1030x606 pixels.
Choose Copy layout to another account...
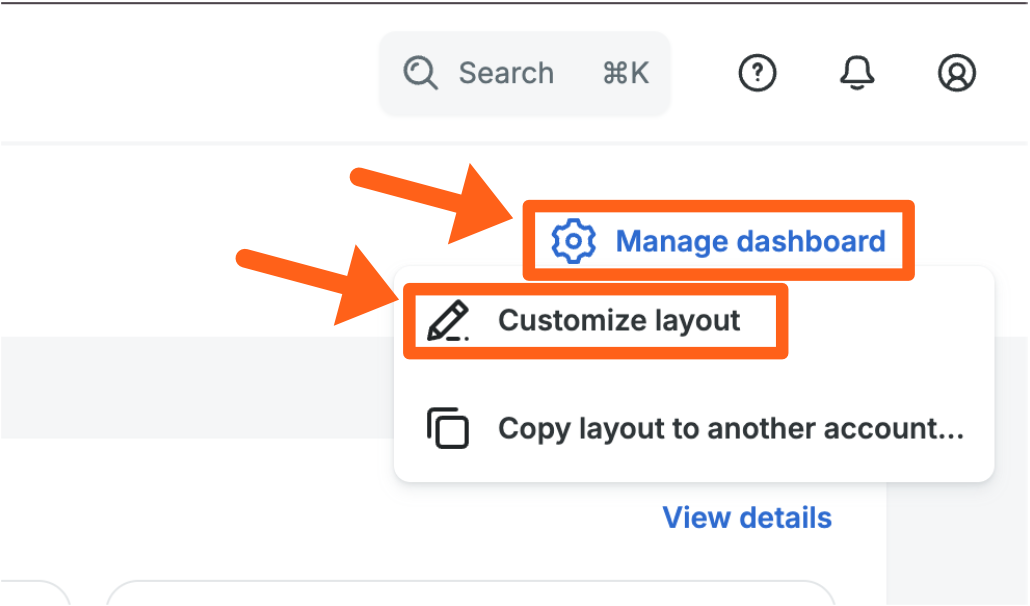click(730, 429)
